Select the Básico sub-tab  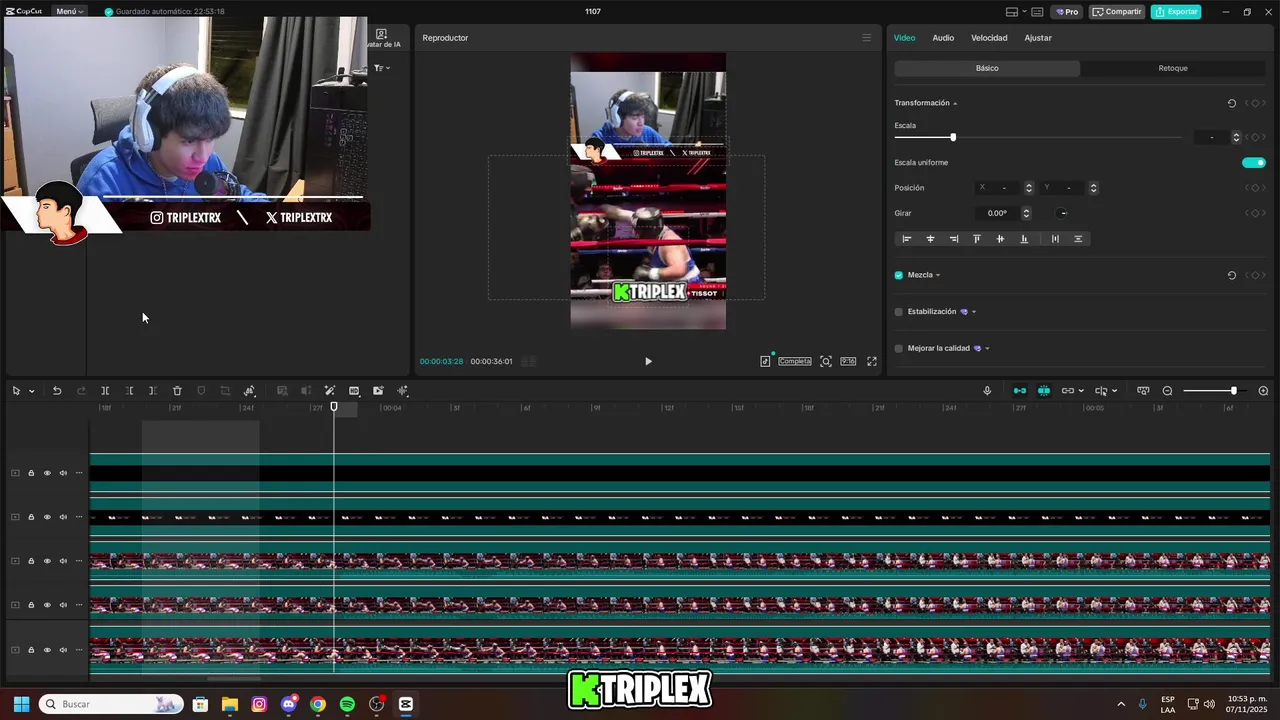[987, 68]
